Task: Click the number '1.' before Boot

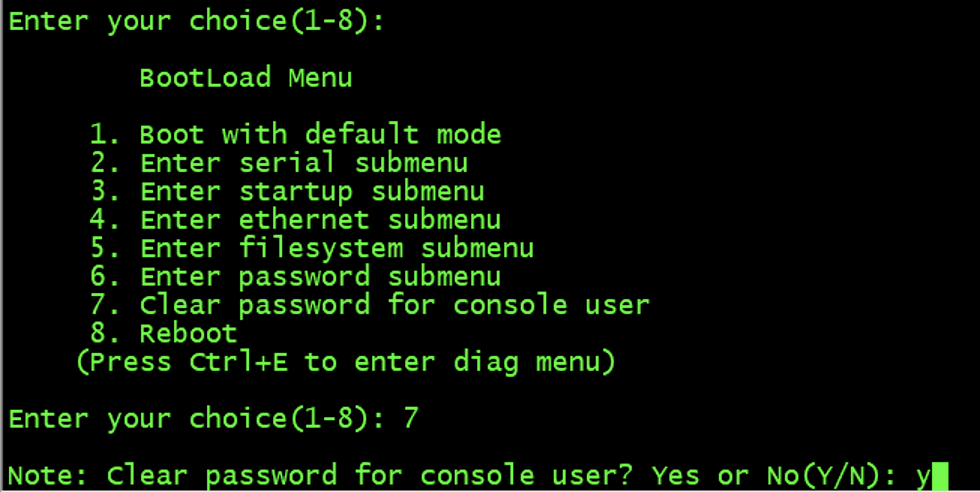Action: [x=104, y=135]
